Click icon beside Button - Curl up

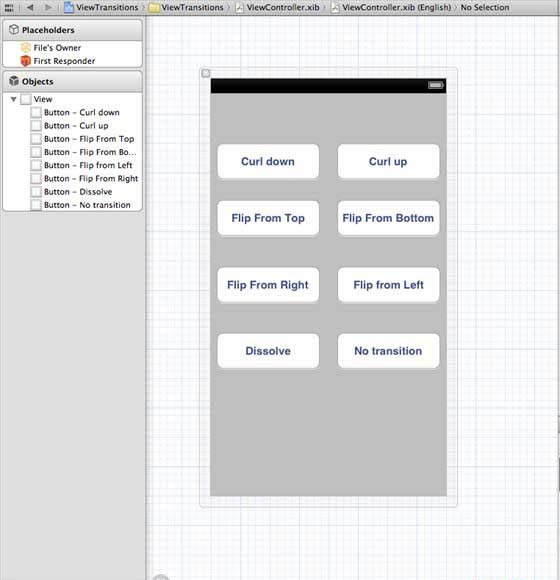pyautogui.click(x=36, y=126)
